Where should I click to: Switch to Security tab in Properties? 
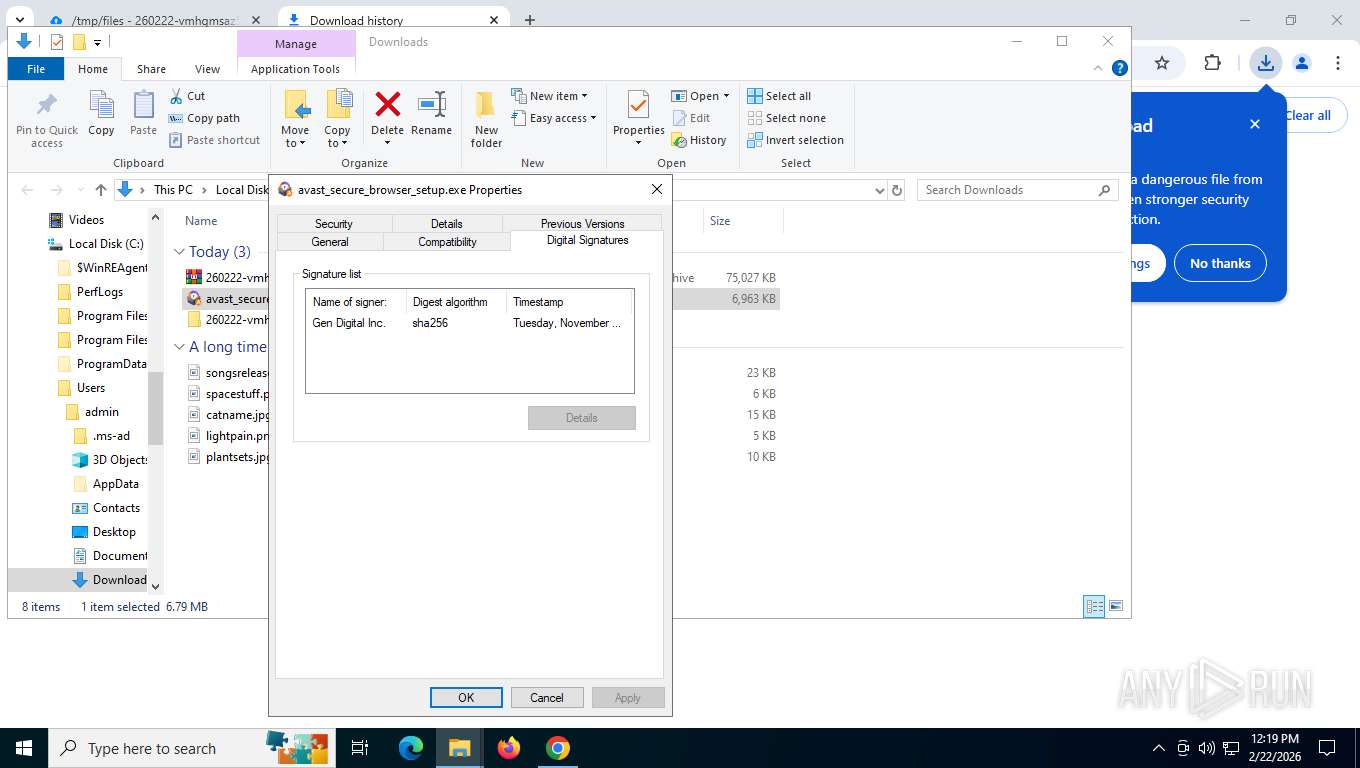coord(334,223)
